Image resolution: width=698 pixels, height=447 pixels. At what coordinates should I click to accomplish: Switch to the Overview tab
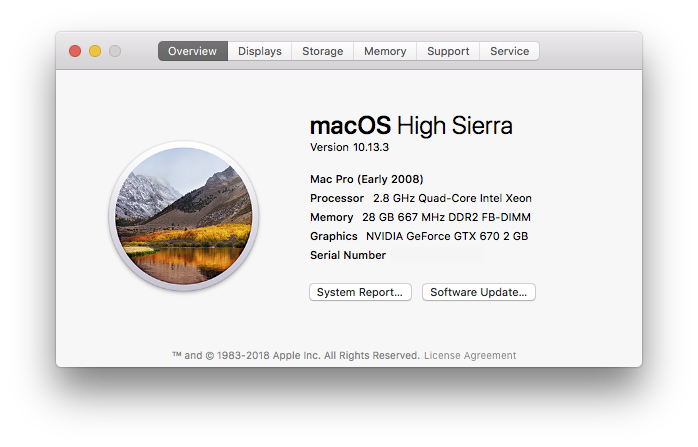click(x=193, y=51)
